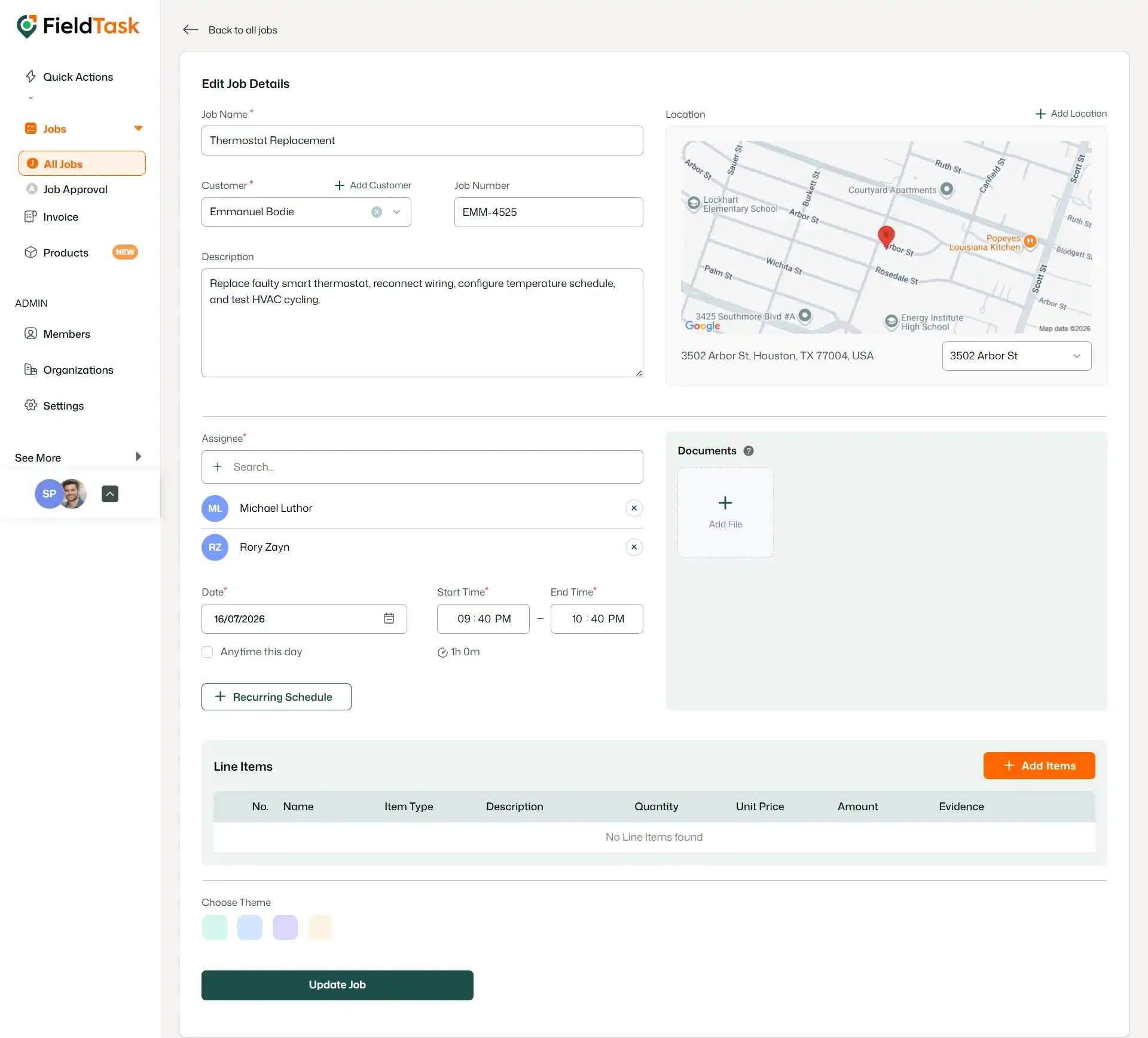Choose the green theme swatch
The height and width of the screenshot is (1038, 1148).
tap(215, 927)
